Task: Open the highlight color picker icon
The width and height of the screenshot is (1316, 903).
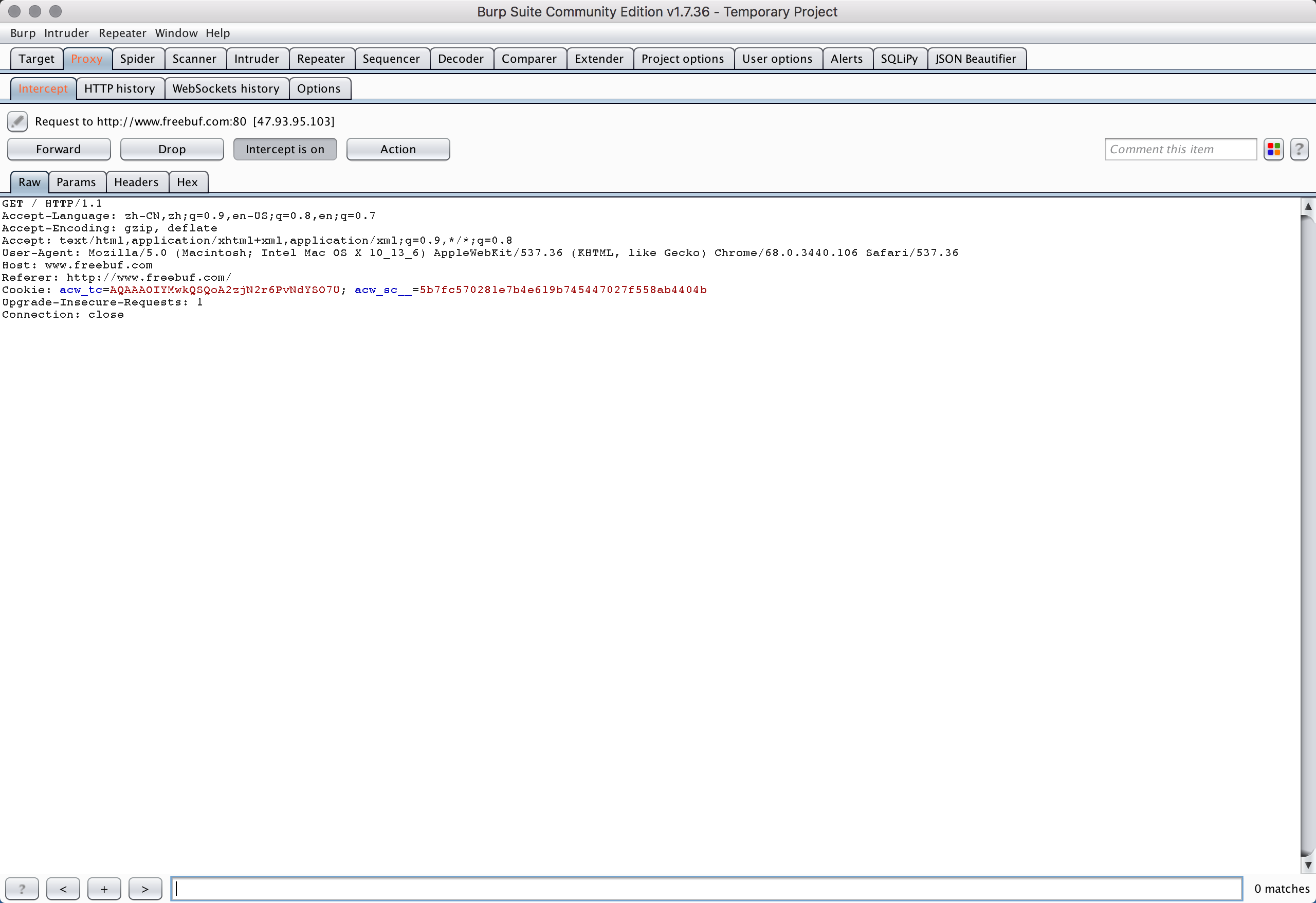Action: click(1273, 150)
